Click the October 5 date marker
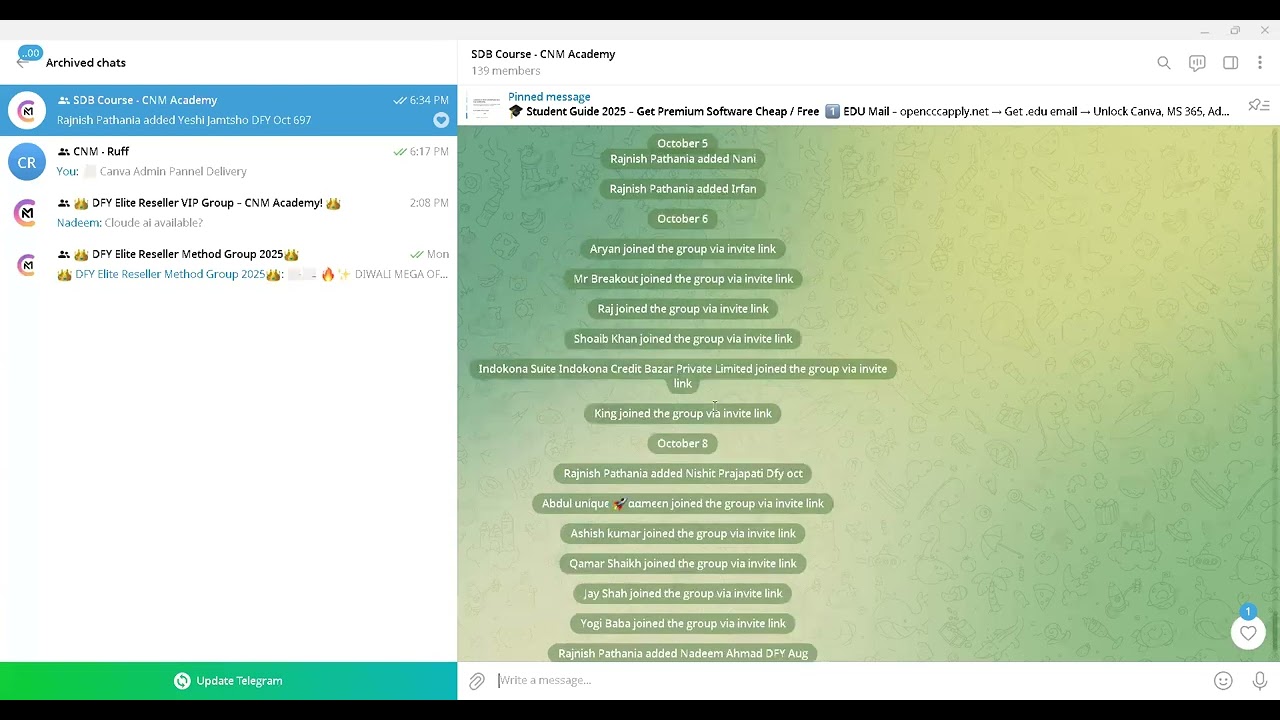 tap(683, 143)
